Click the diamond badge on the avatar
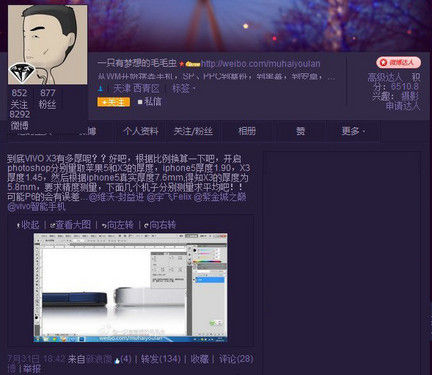This screenshot has height=375, width=432. tap(22, 73)
